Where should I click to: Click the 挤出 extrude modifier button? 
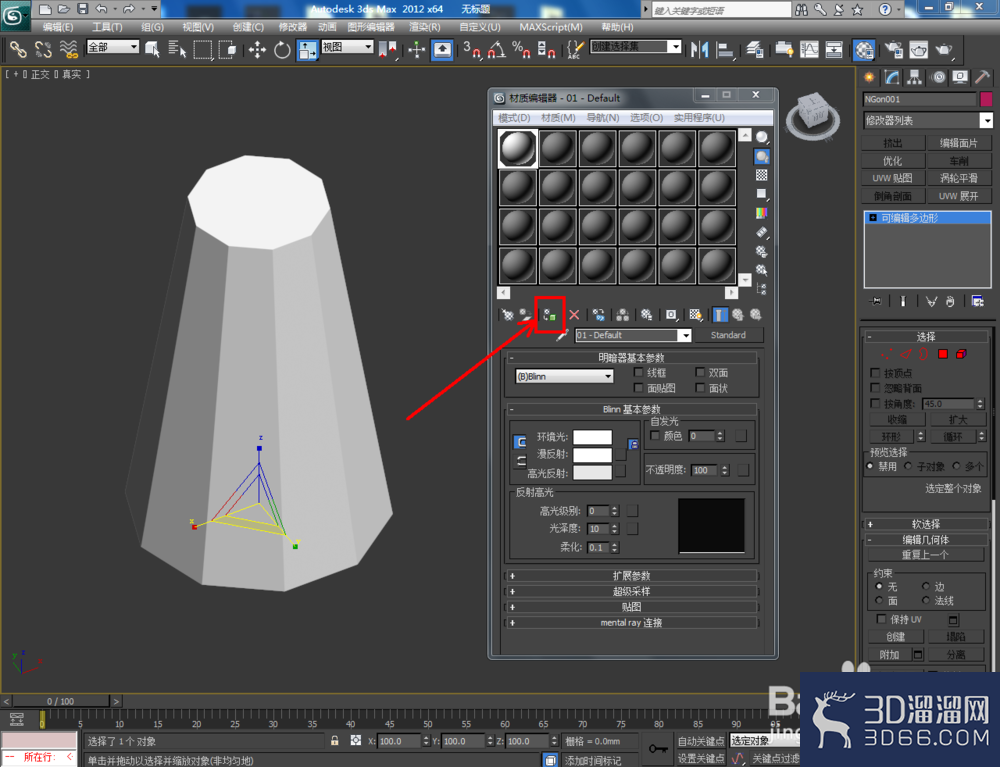[x=893, y=143]
